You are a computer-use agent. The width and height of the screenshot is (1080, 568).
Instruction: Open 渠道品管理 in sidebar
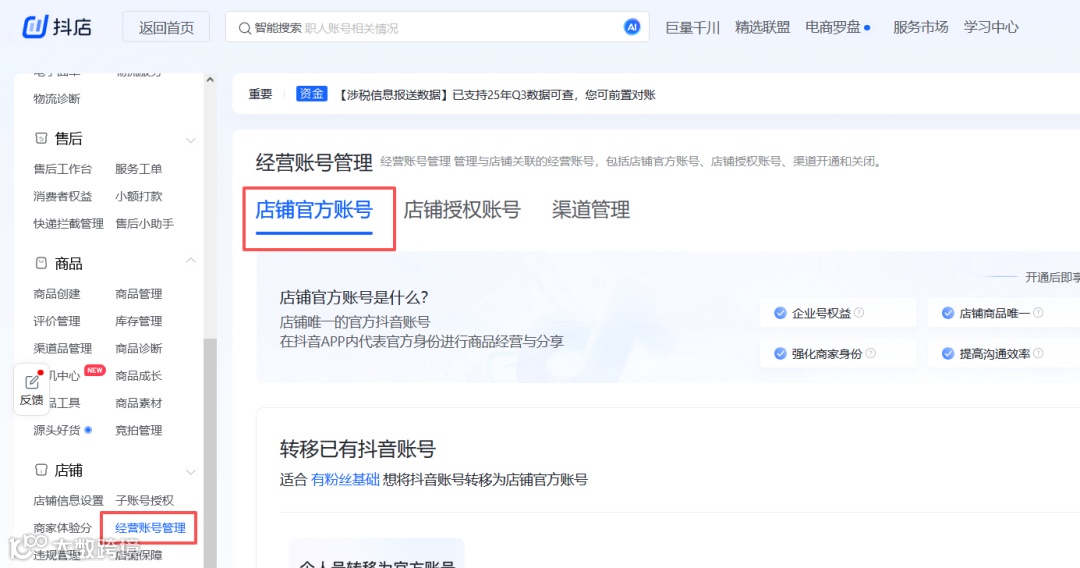point(63,348)
